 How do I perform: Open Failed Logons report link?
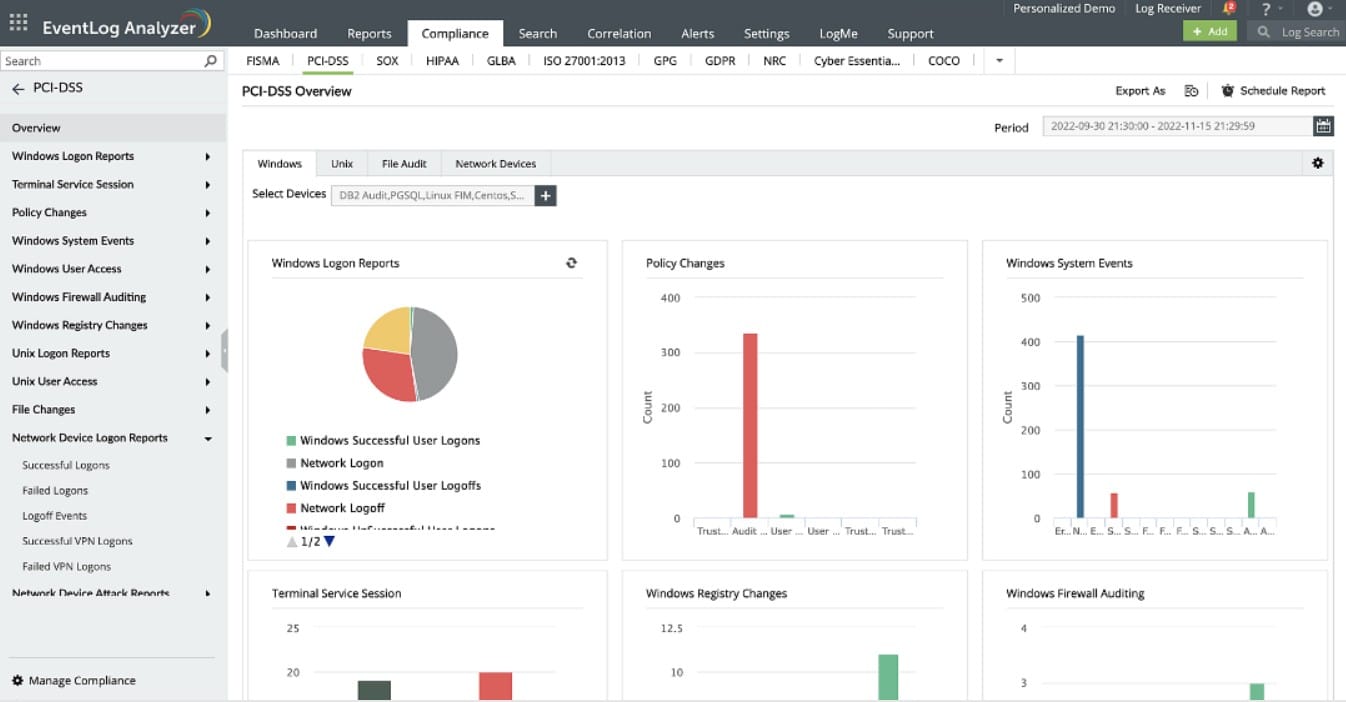pyautogui.click(x=55, y=491)
